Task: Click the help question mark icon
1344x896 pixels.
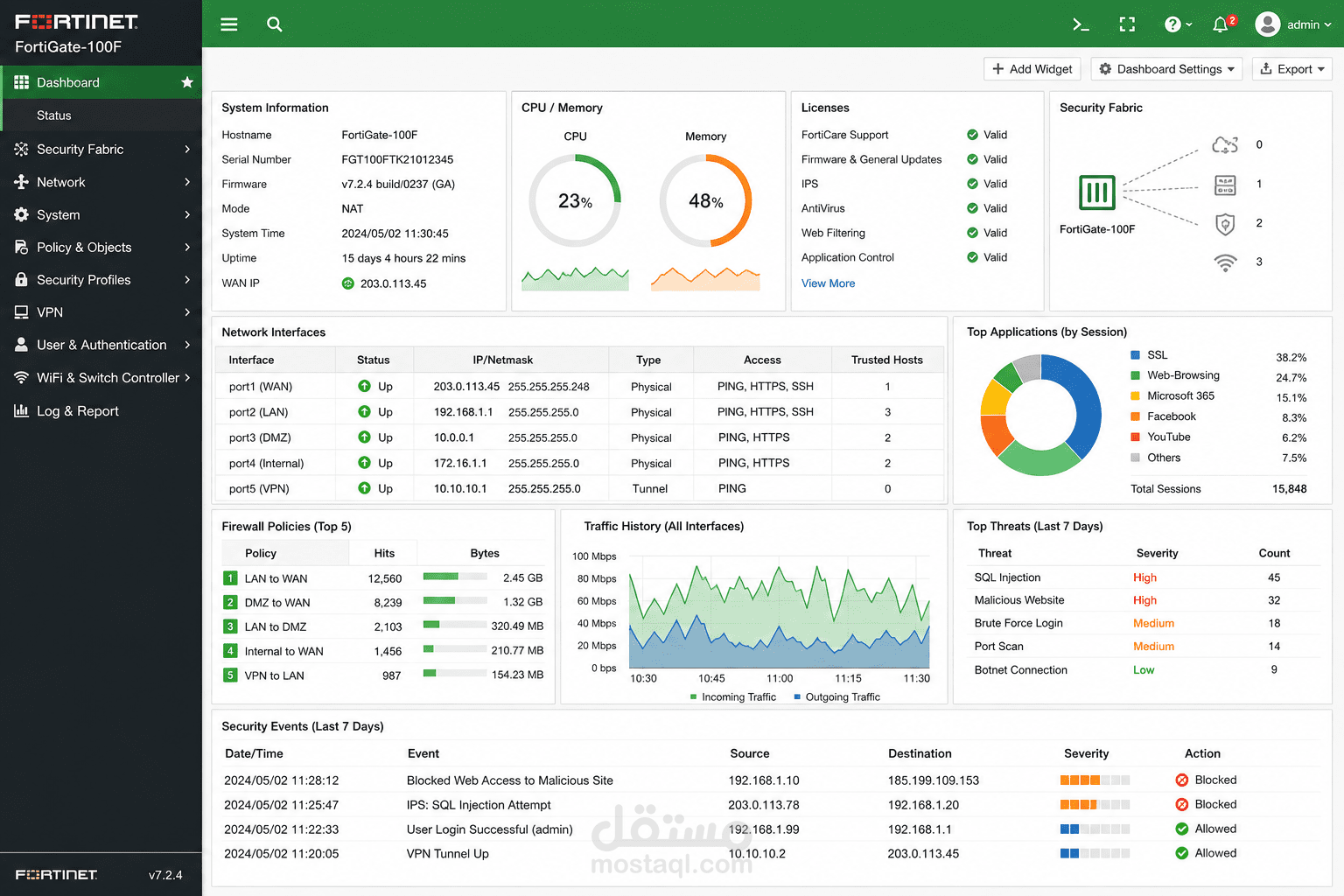Action: 1179,24
